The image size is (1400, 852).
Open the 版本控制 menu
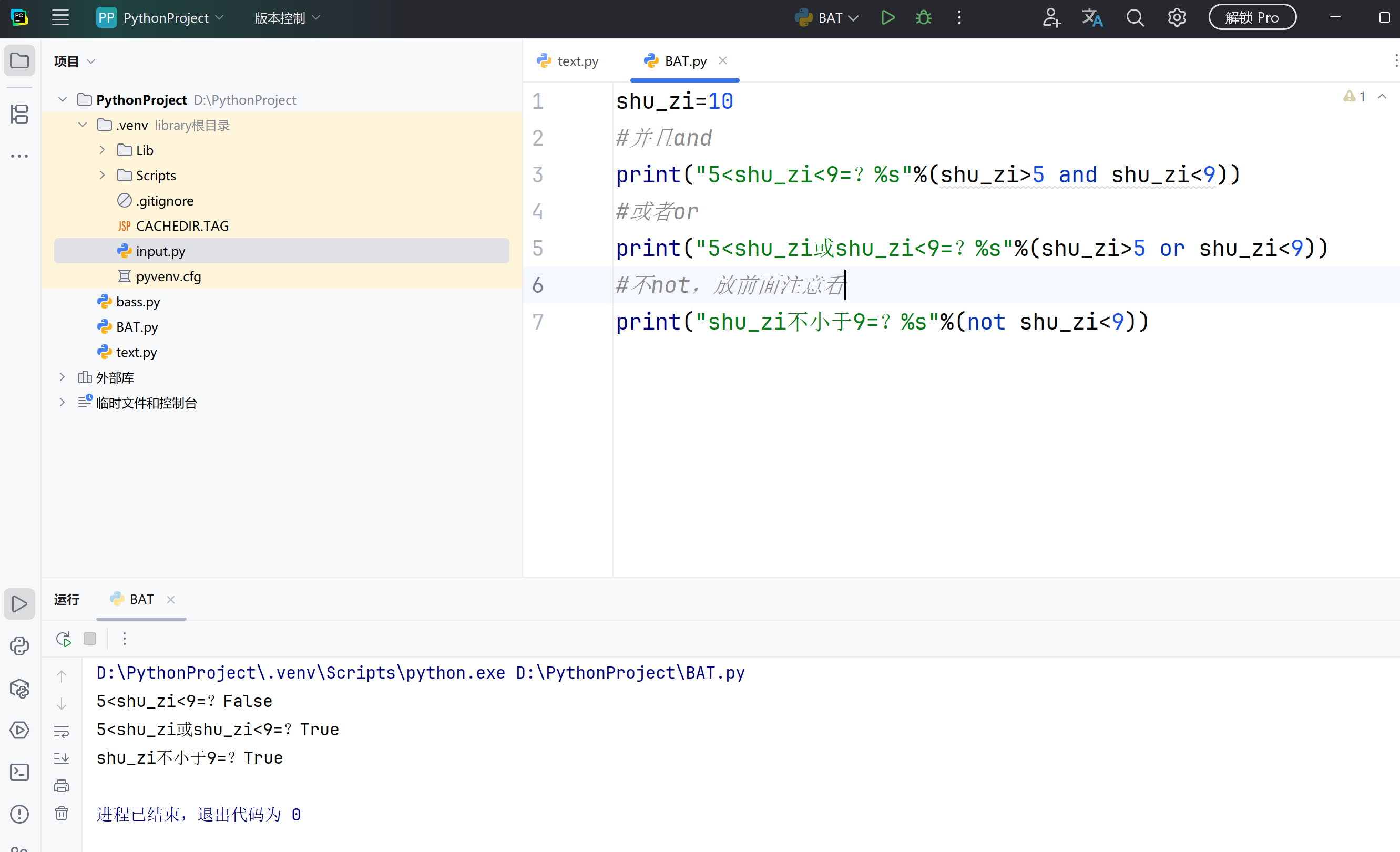pos(287,18)
